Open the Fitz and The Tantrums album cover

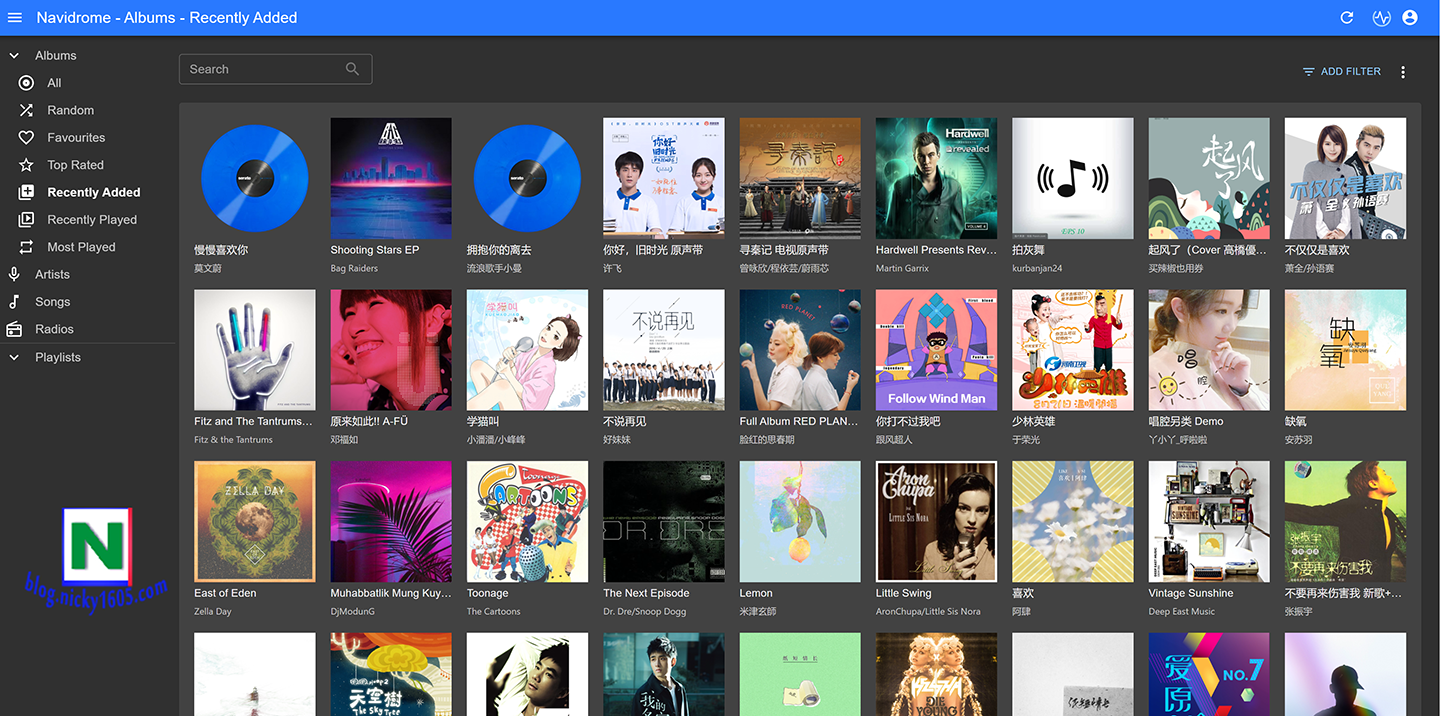pyautogui.click(x=255, y=350)
